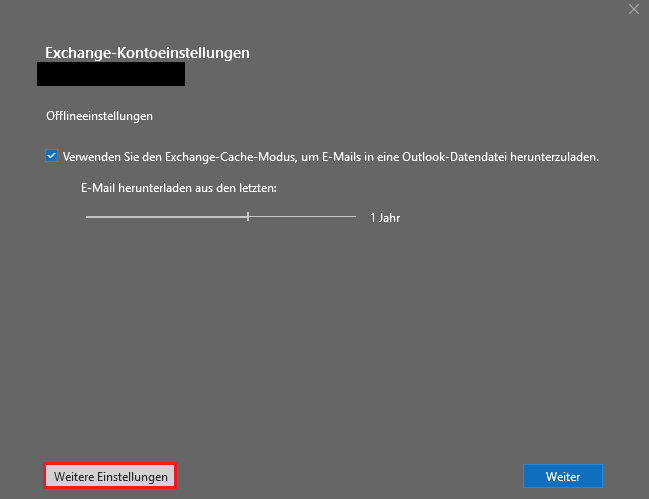Click the redacted account address below the heading
This screenshot has width=649, height=499.
coord(110,74)
